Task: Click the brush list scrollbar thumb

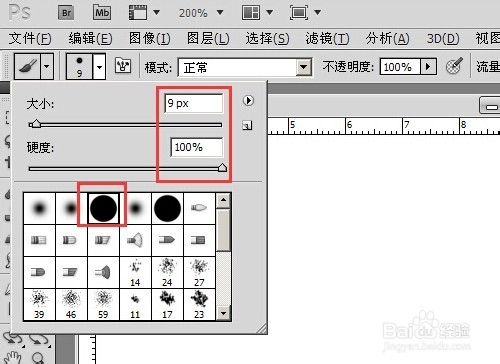Action: point(223,230)
